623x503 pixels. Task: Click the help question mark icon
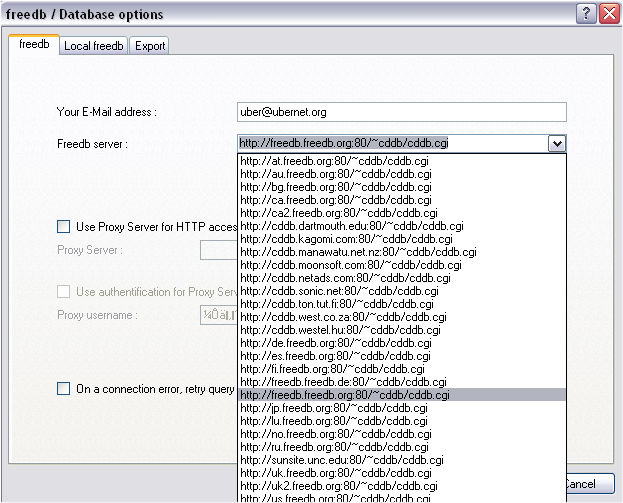coord(587,14)
